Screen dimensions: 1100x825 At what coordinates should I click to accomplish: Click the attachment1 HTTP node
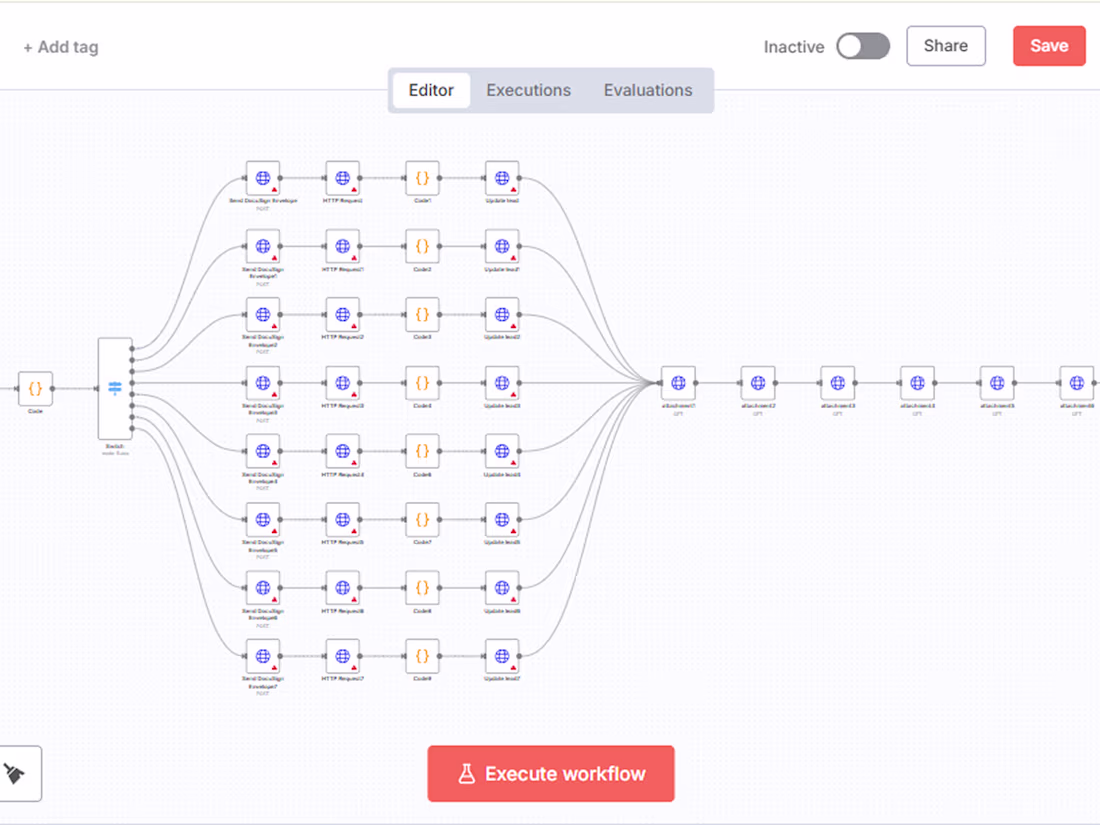678,382
